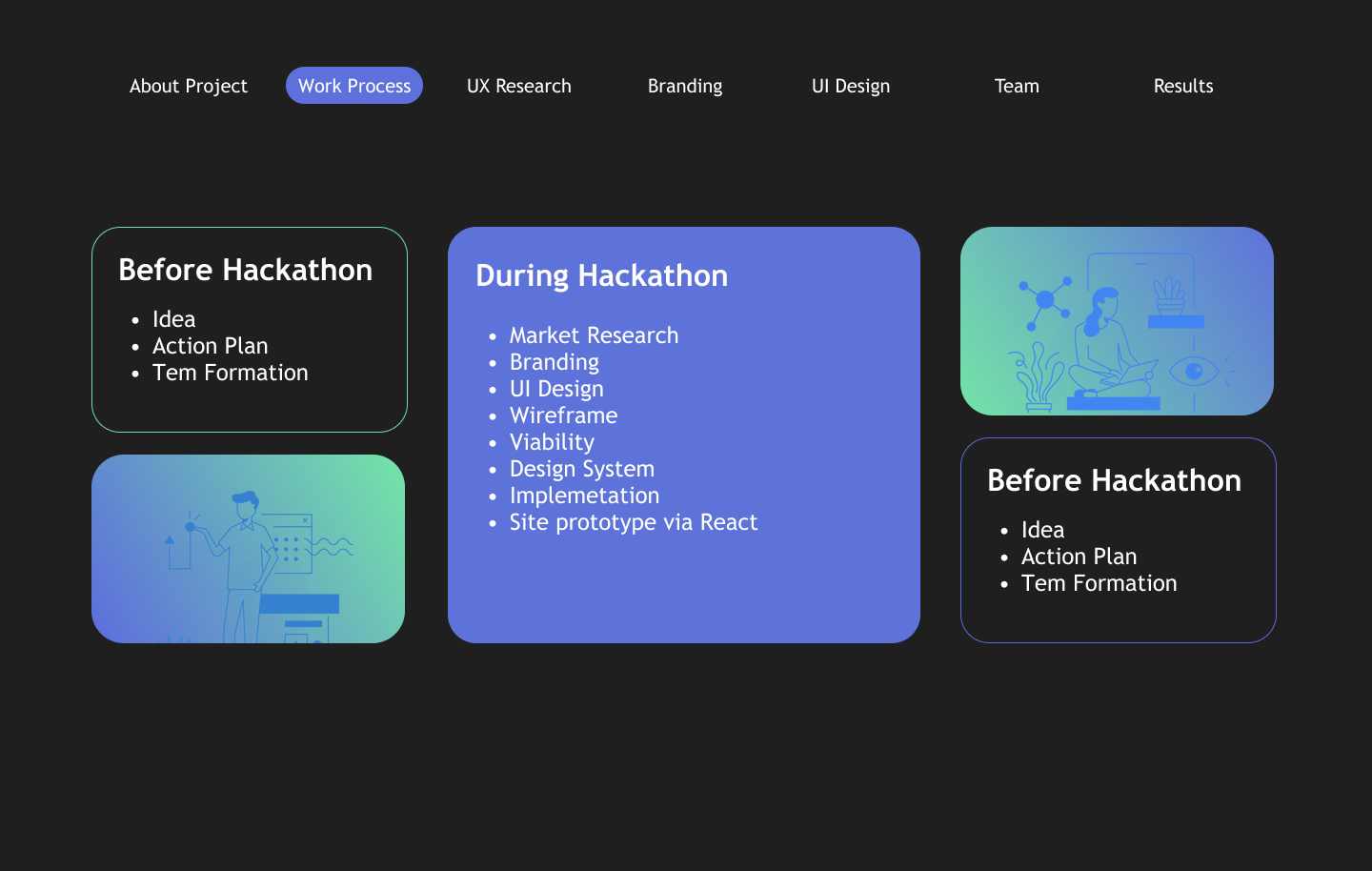Switch to the UX Research tab
The width and height of the screenshot is (1372, 871).
coord(518,86)
